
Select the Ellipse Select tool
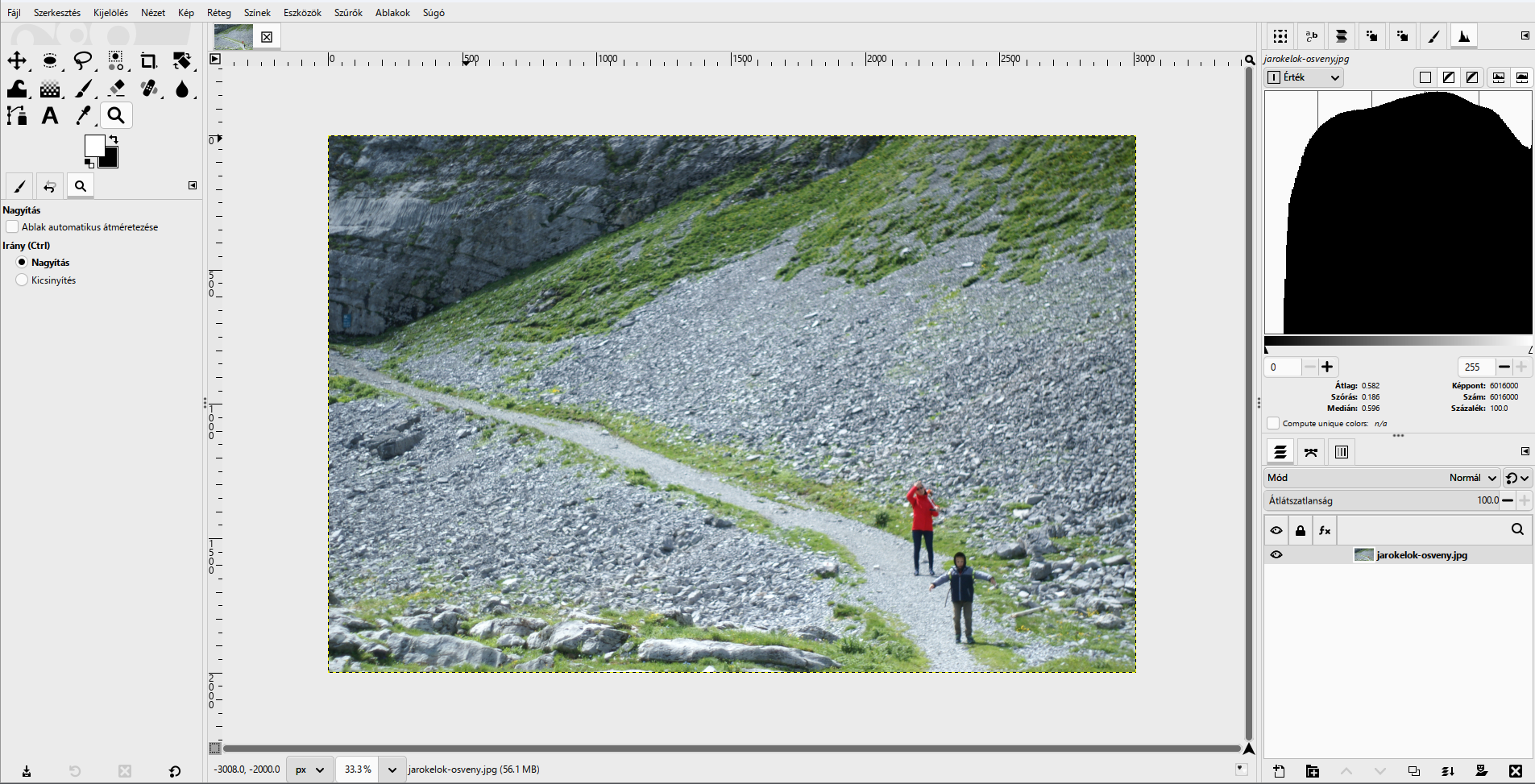(50, 61)
